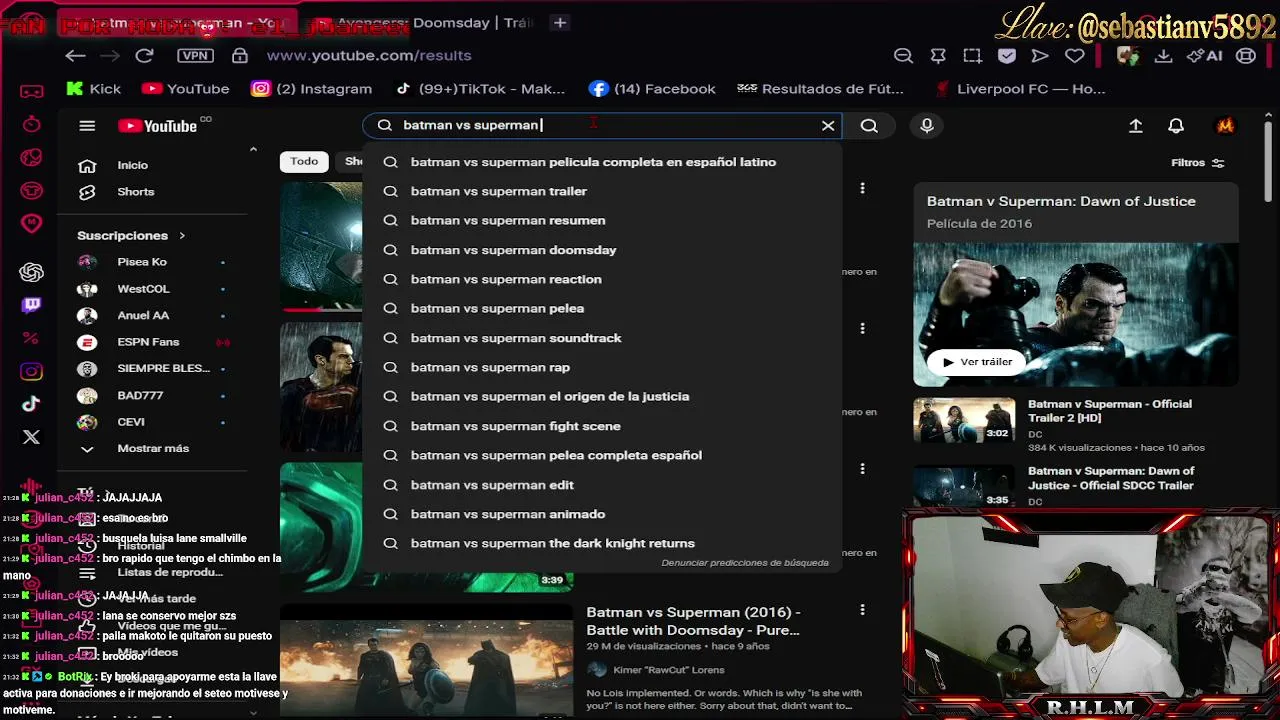The image size is (1280, 720).
Task: Choose suggestion 'batman vs superman resumen'
Action: pyautogui.click(x=602, y=221)
